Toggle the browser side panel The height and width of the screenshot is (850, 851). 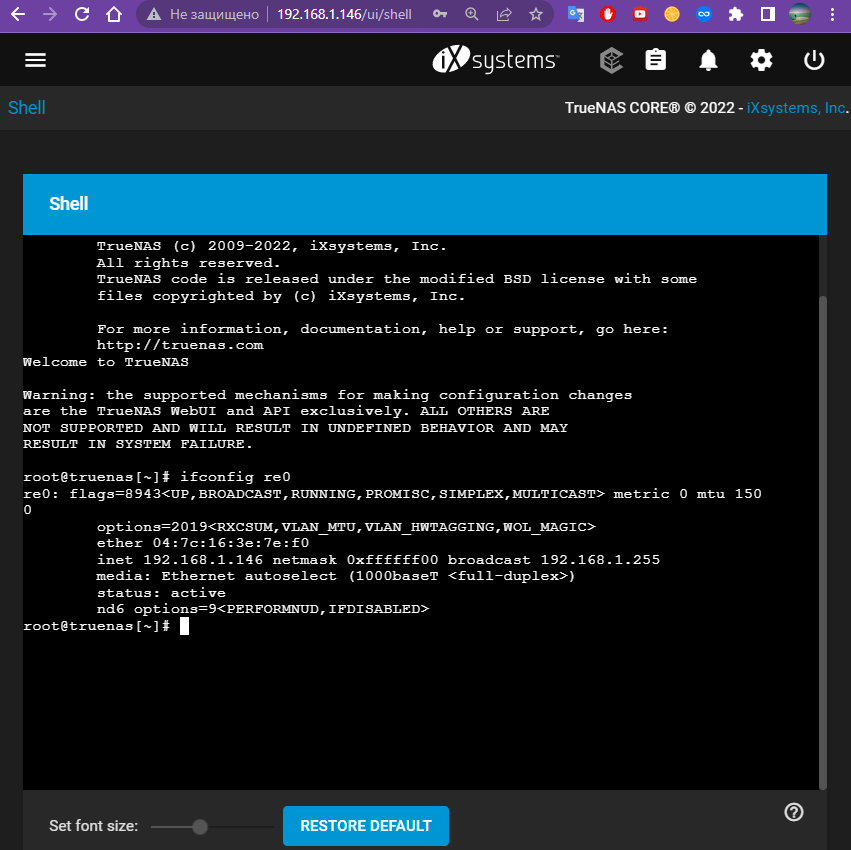pyautogui.click(x=768, y=14)
